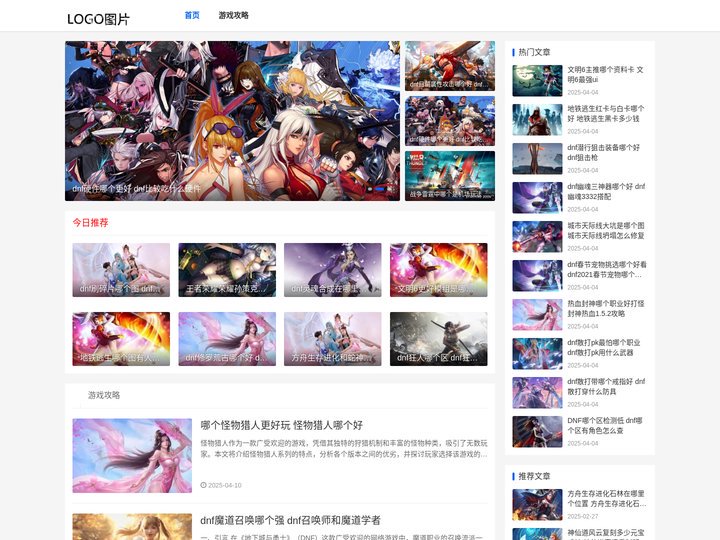Open link dnf潜行狙击装备哪个好 dnf狙击枪
Image resolution: width=720 pixels, height=540 pixels.
point(603,152)
